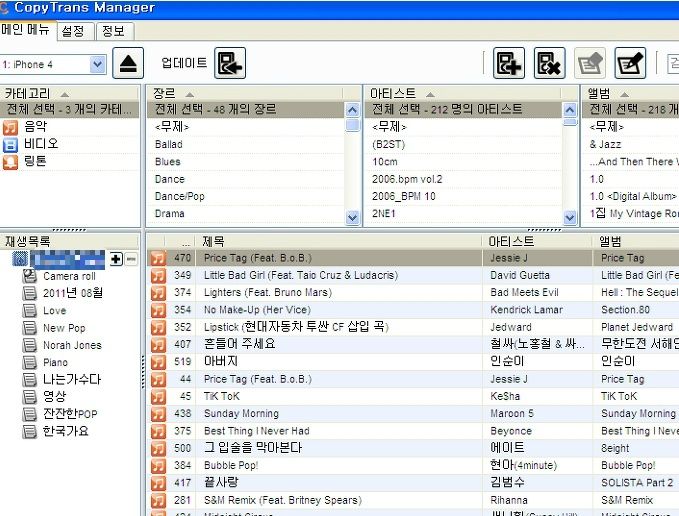Click the music icon of track 374
The width and height of the screenshot is (679, 516).
click(x=158, y=293)
